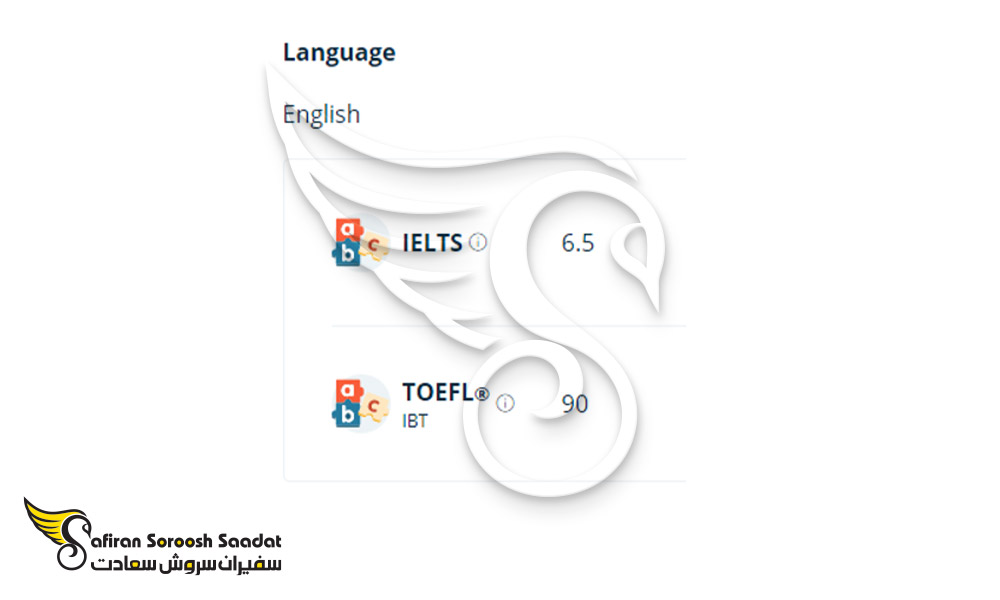Select the TOEFL label text
The width and height of the screenshot is (1000, 600).
438,391
